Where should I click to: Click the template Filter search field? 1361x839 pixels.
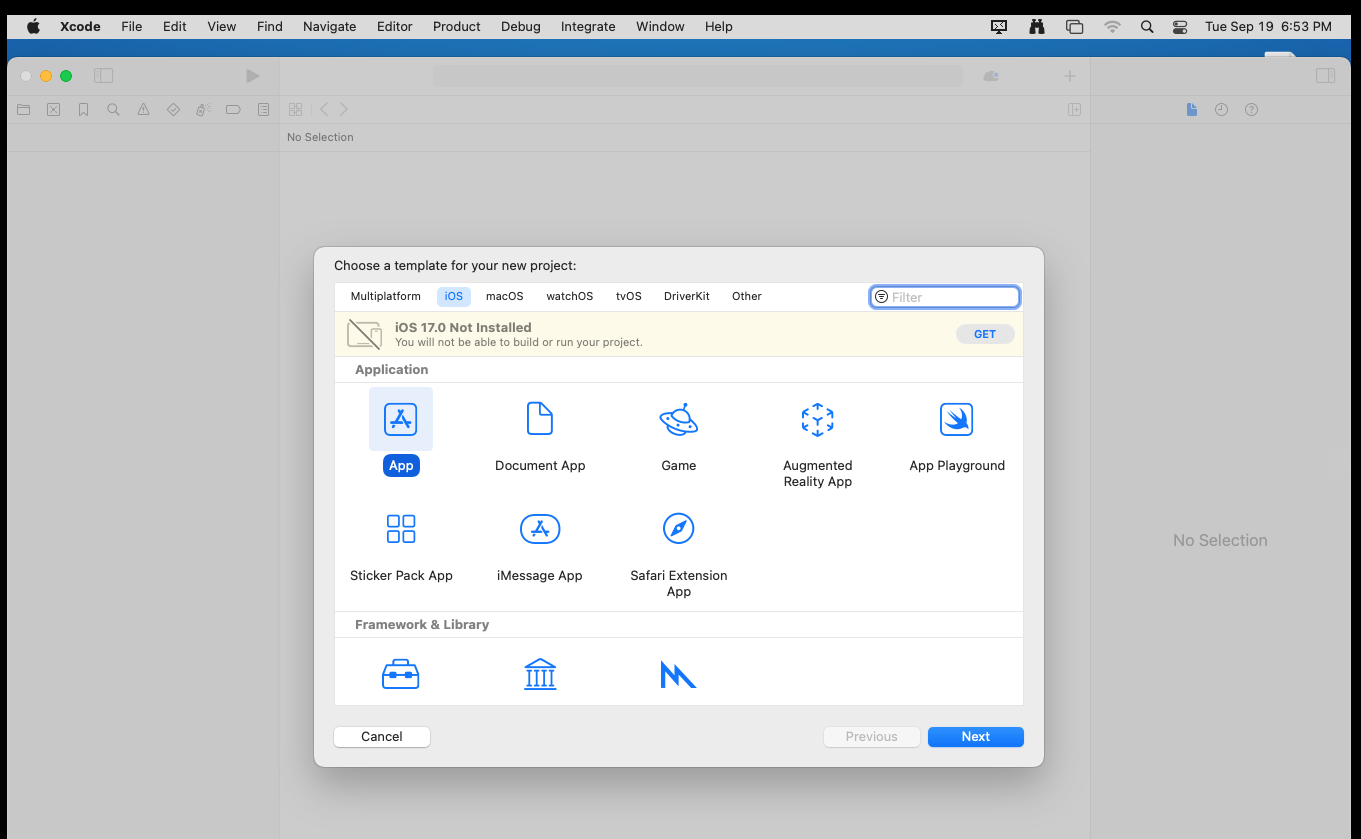[952, 297]
